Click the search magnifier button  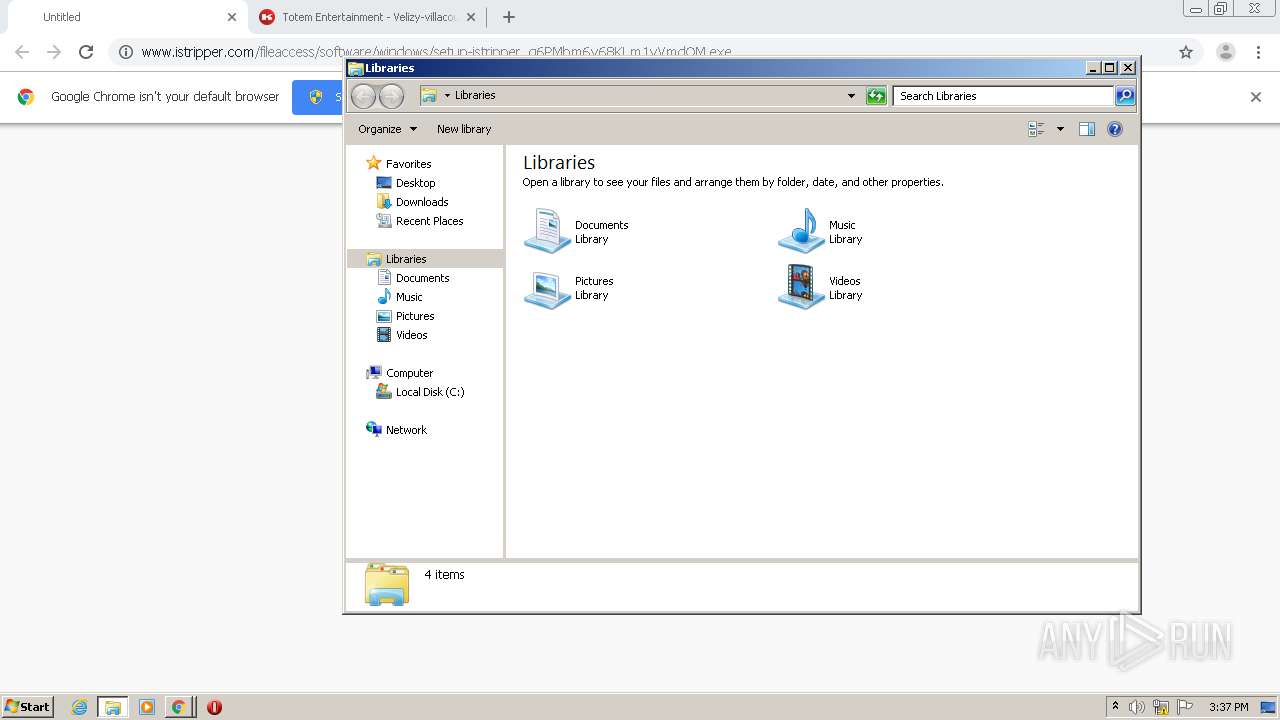(1125, 96)
